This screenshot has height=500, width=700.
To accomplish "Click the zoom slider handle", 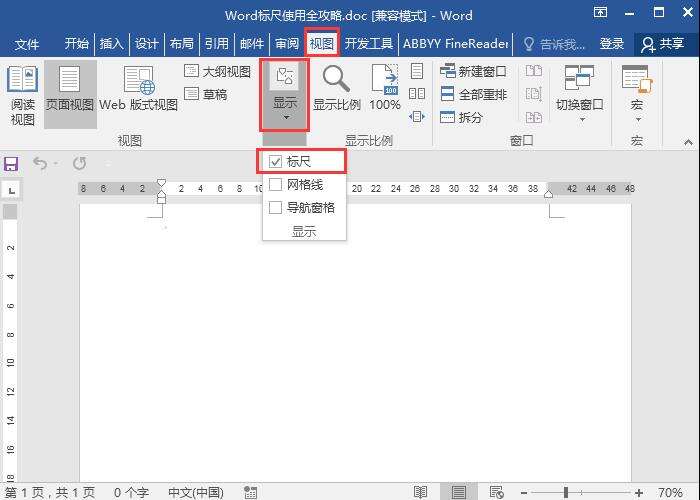I will click(566, 492).
